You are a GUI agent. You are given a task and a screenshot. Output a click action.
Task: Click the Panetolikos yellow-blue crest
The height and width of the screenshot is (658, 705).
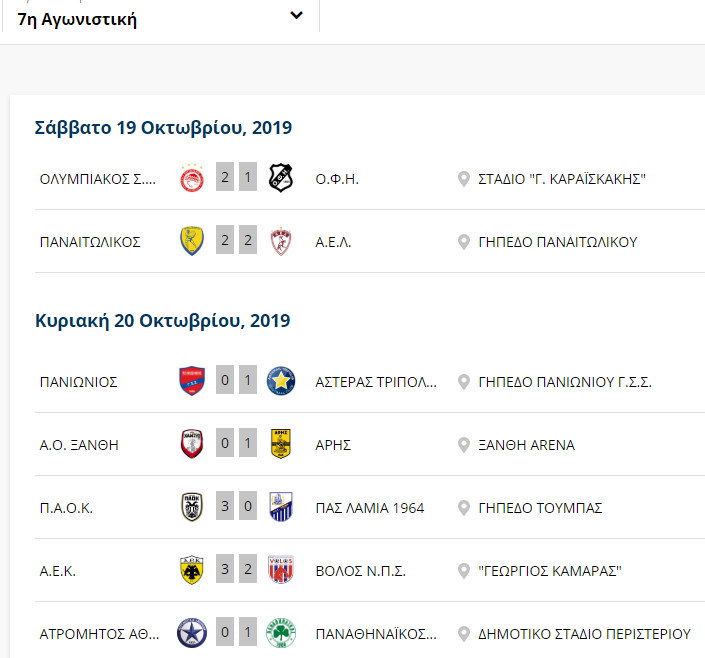[192, 241]
